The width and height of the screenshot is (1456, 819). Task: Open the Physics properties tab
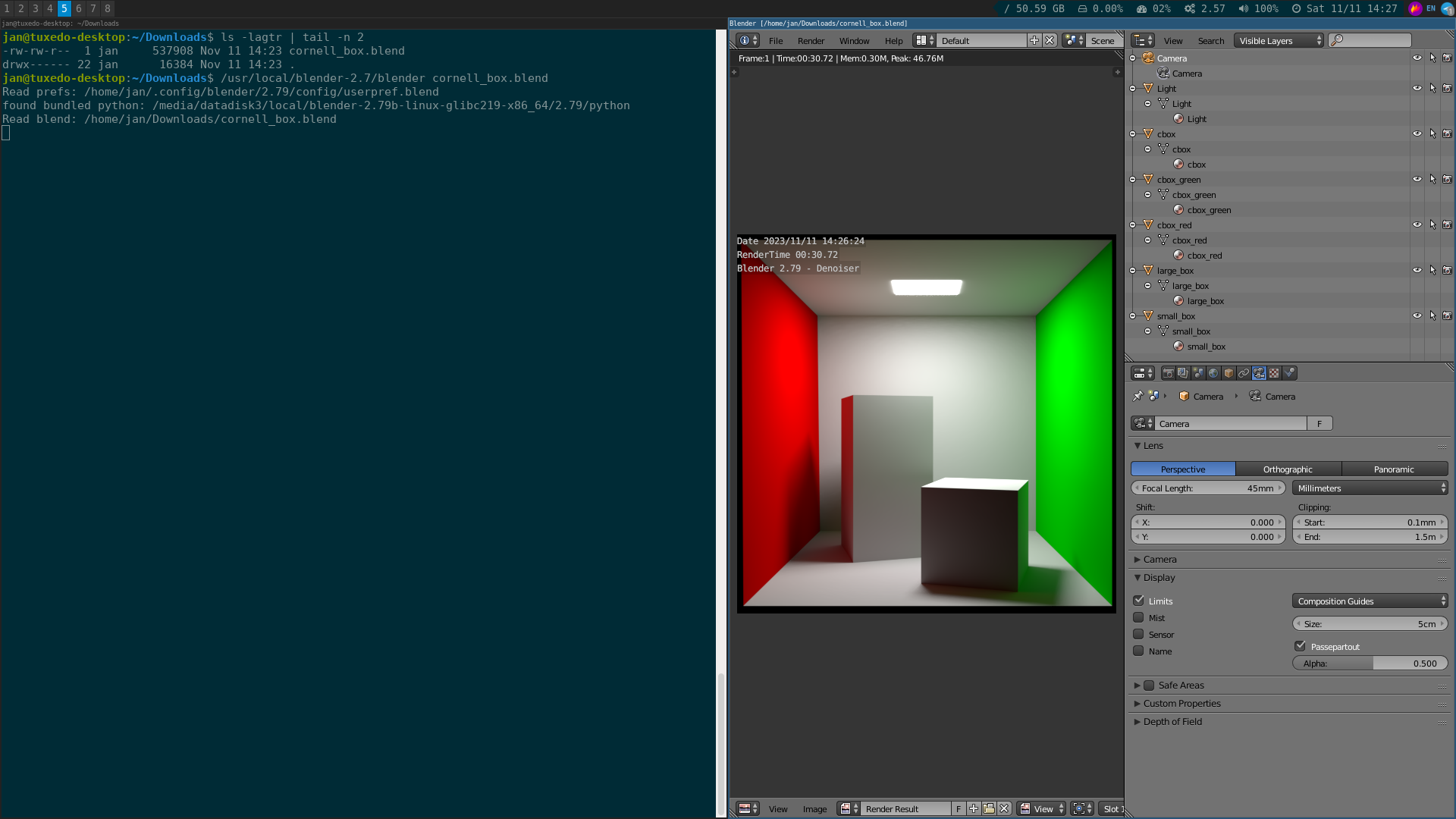point(1288,372)
